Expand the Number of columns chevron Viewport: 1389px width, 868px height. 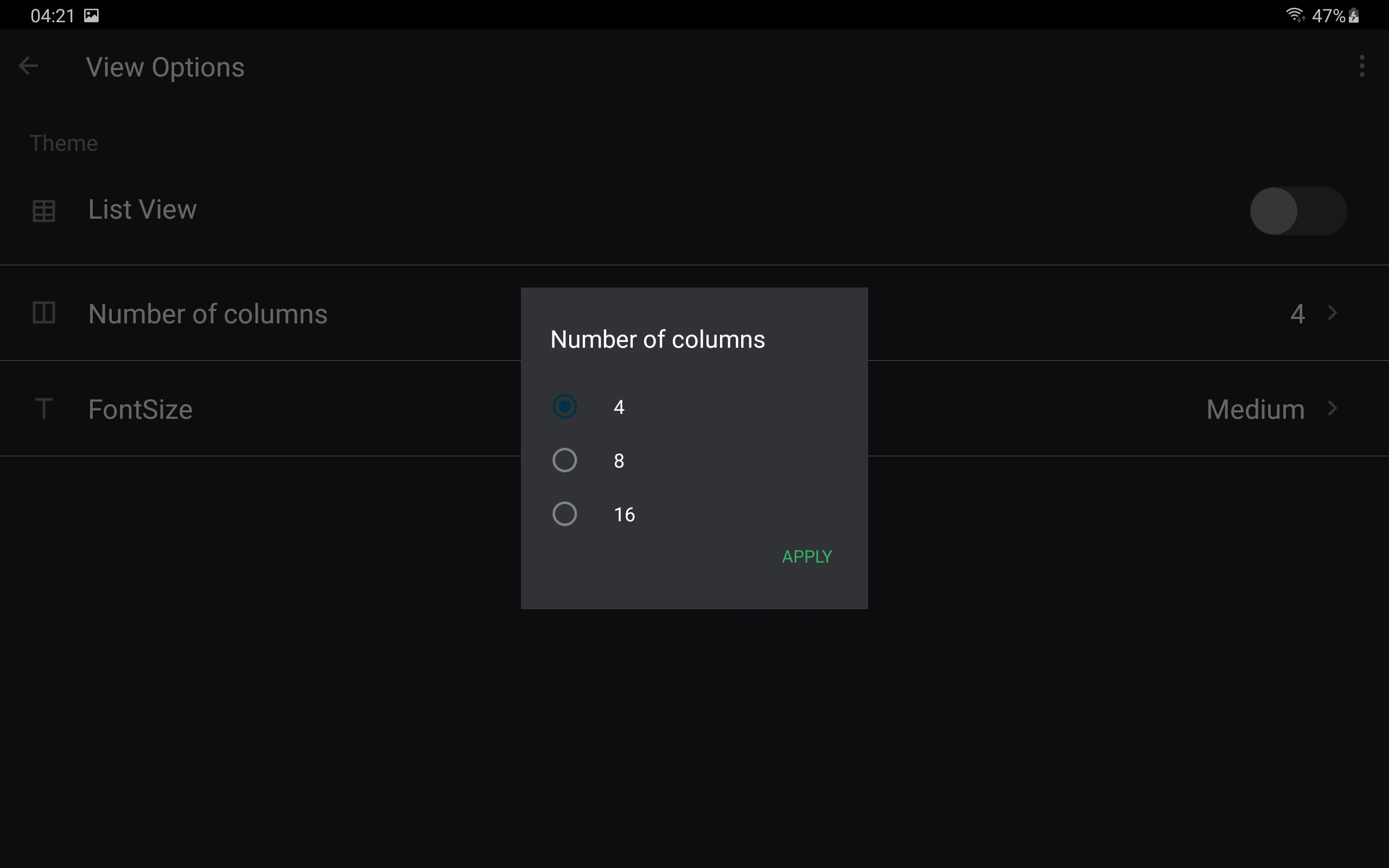[x=1333, y=313]
